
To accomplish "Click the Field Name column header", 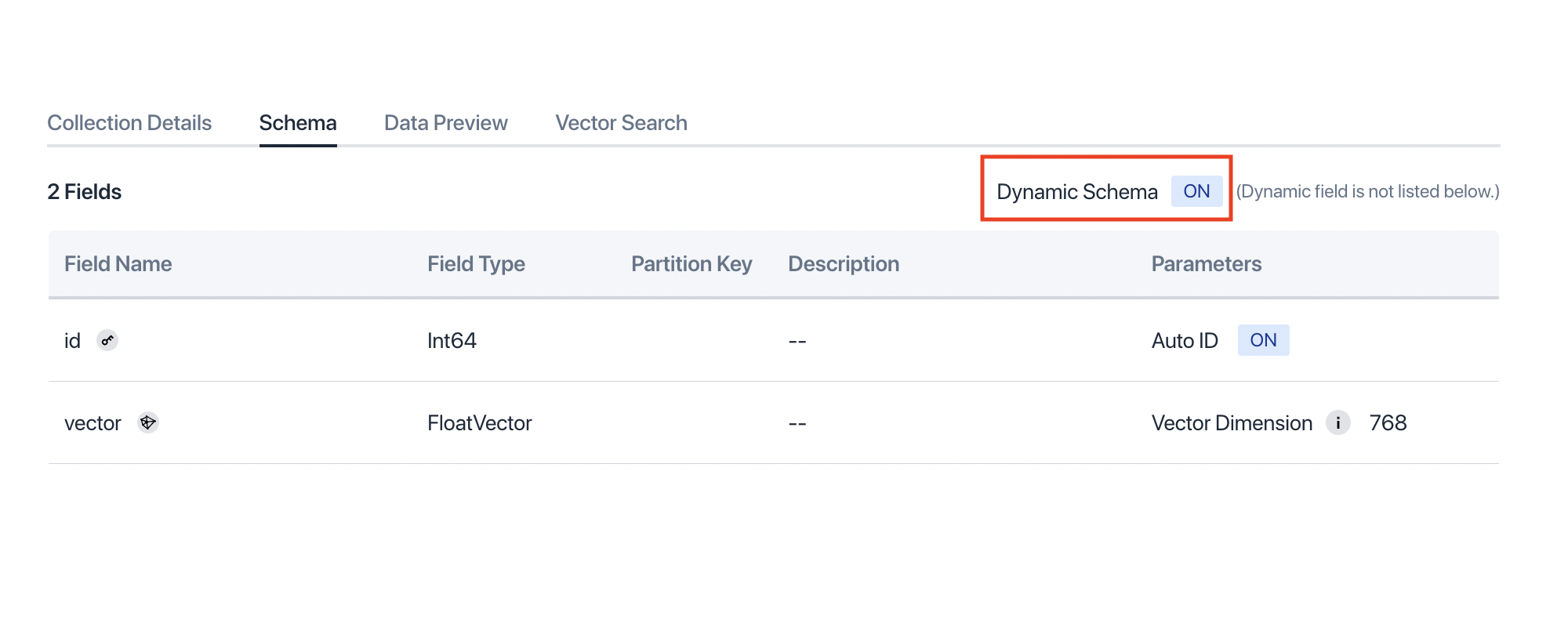I will [x=118, y=264].
